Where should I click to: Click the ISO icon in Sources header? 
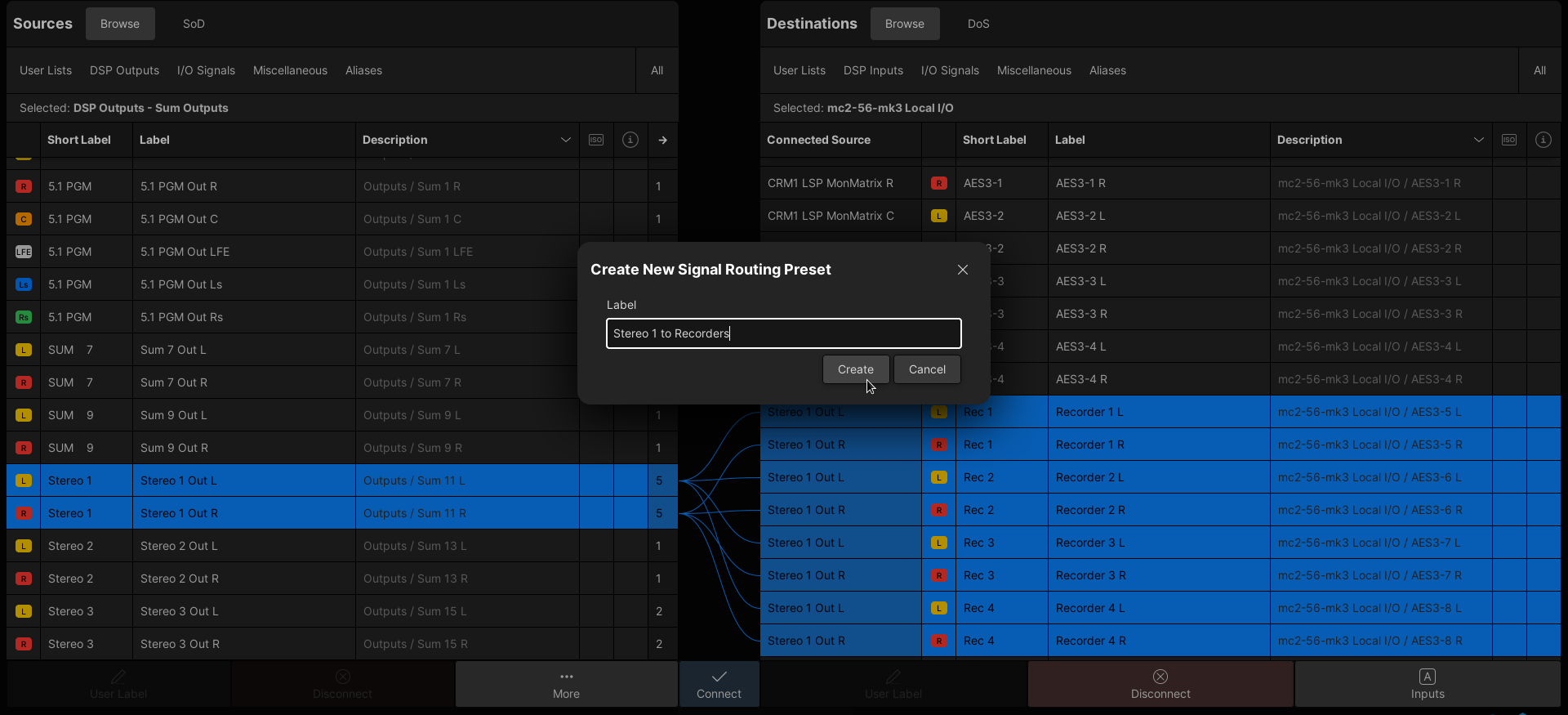coord(596,140)
